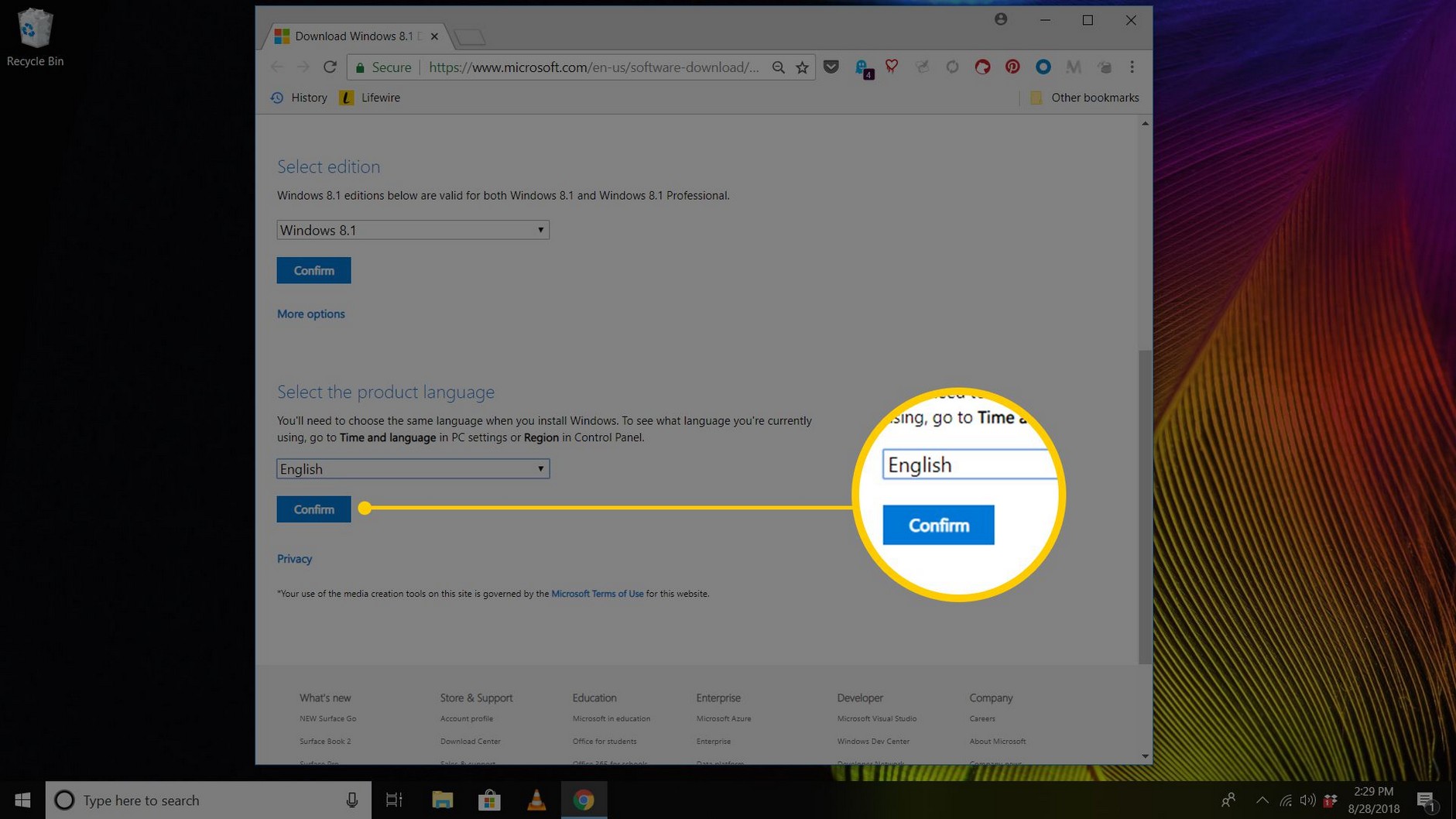
Task: Open the Chrome three-dot menu
Action: (1132, 67)
